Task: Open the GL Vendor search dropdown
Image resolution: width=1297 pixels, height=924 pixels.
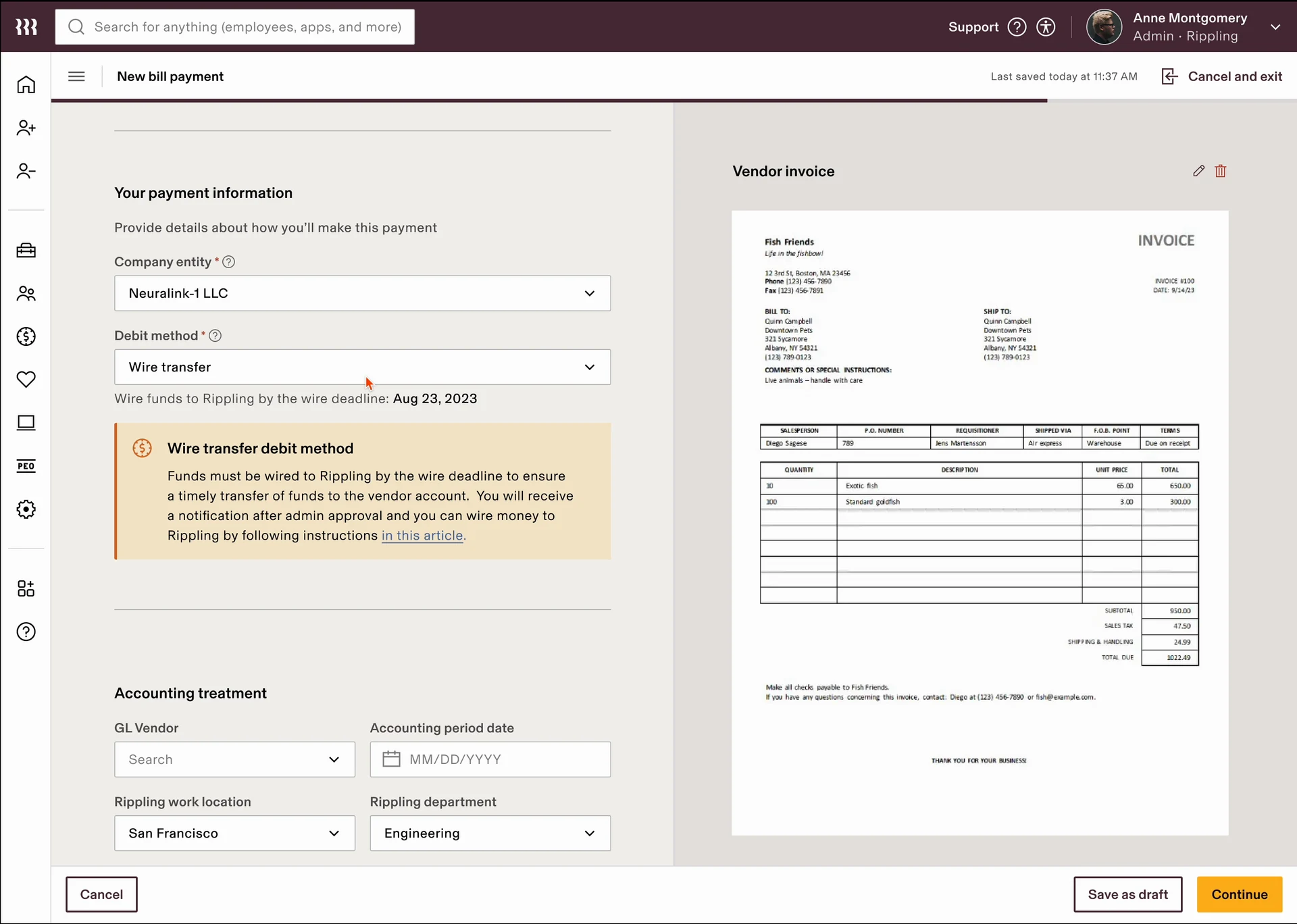Action: pyautogui.click(x=234, y=759)
